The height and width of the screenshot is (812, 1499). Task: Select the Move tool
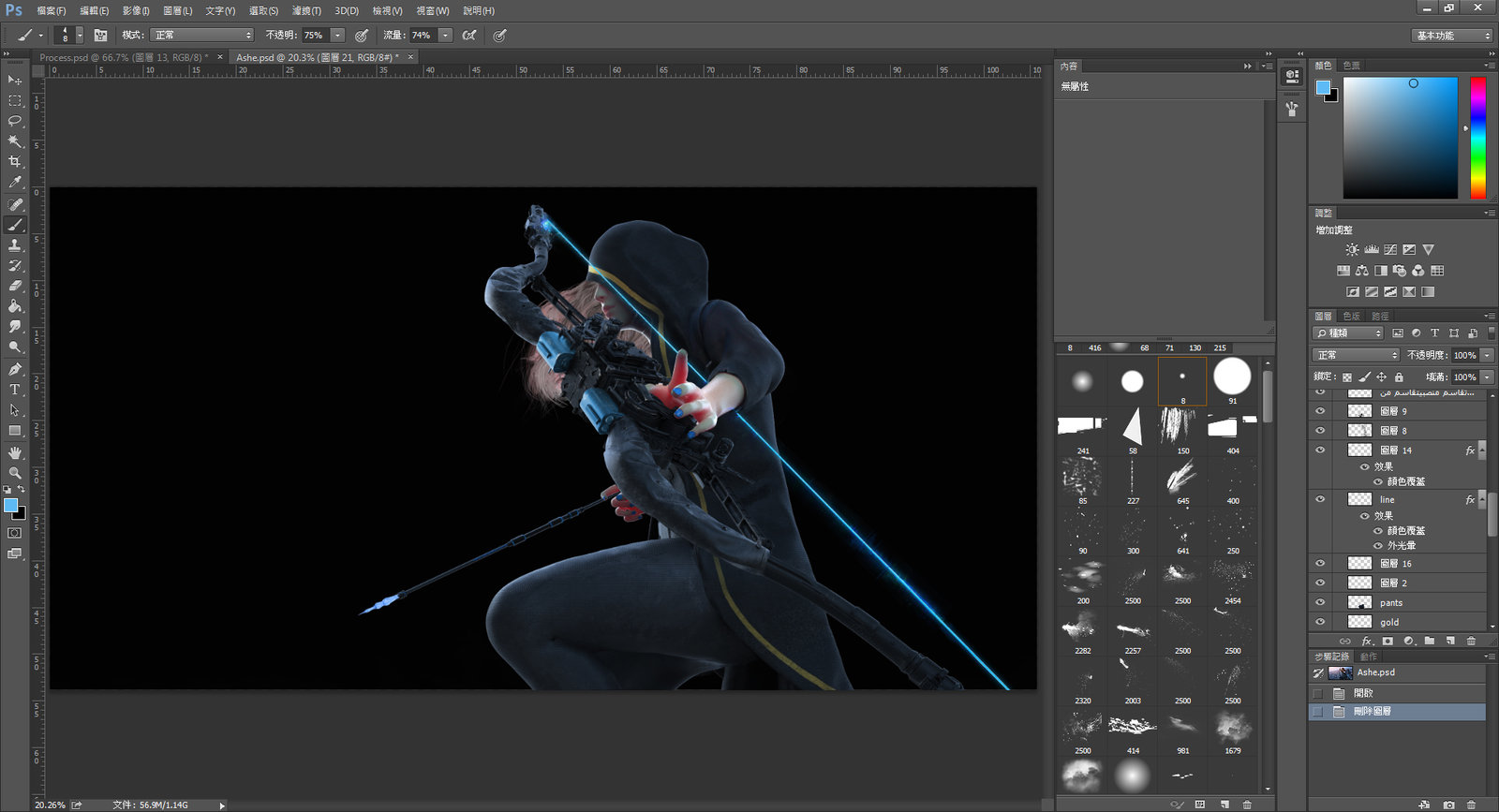[x=15, y=80]
